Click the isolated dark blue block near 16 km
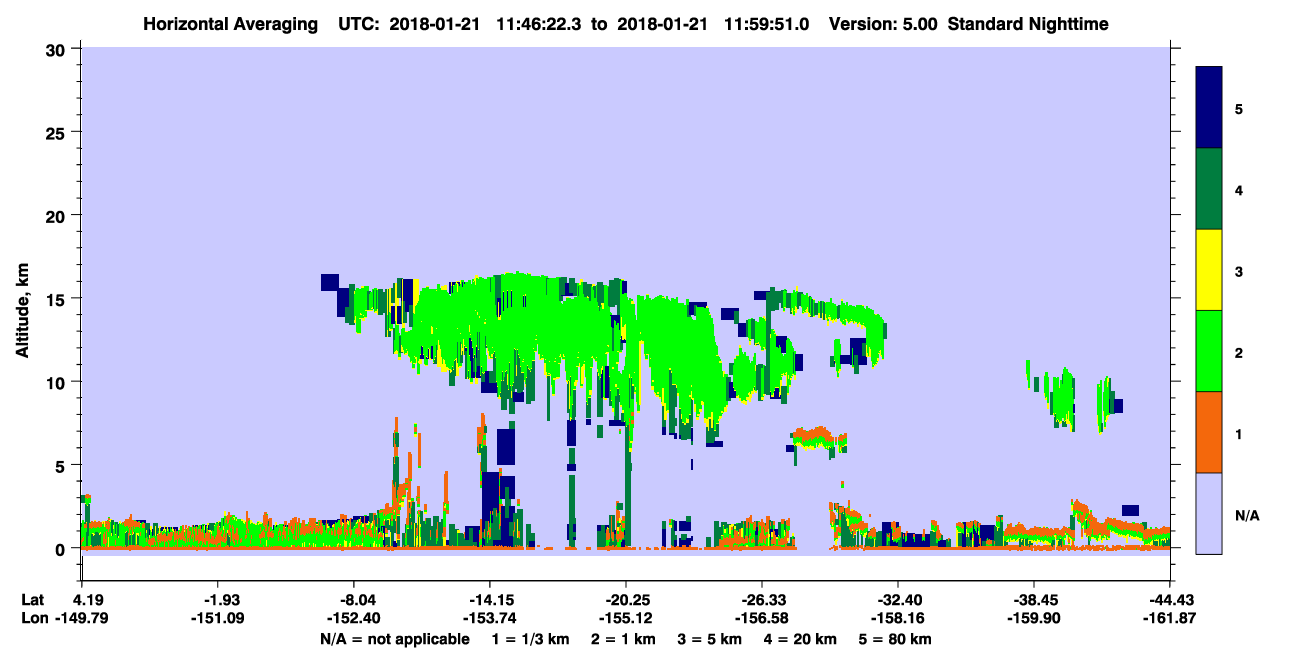This screenshot has width=1300, height=667. (x=331, y=282)
